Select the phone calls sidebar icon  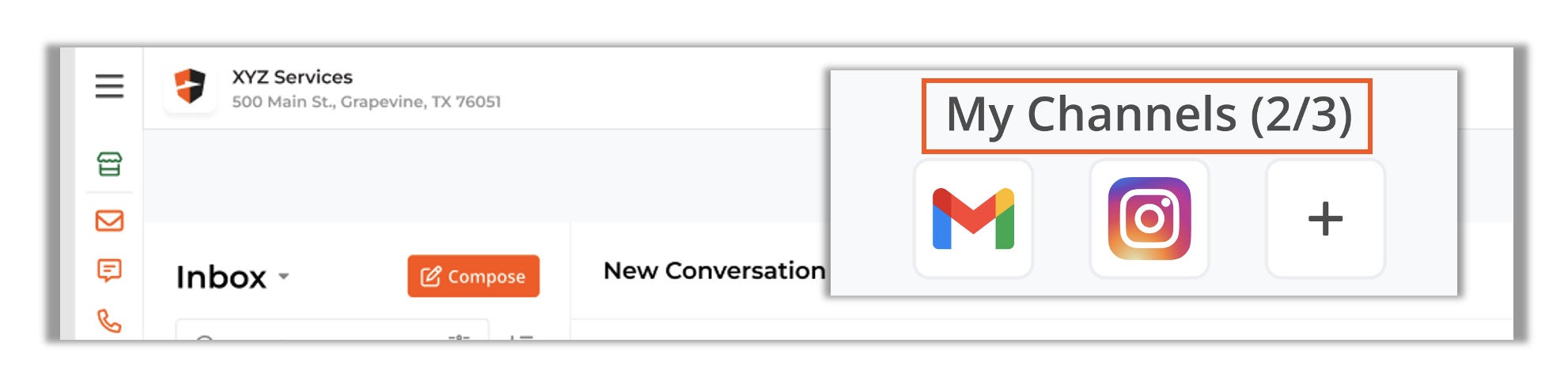click(109, 321)
